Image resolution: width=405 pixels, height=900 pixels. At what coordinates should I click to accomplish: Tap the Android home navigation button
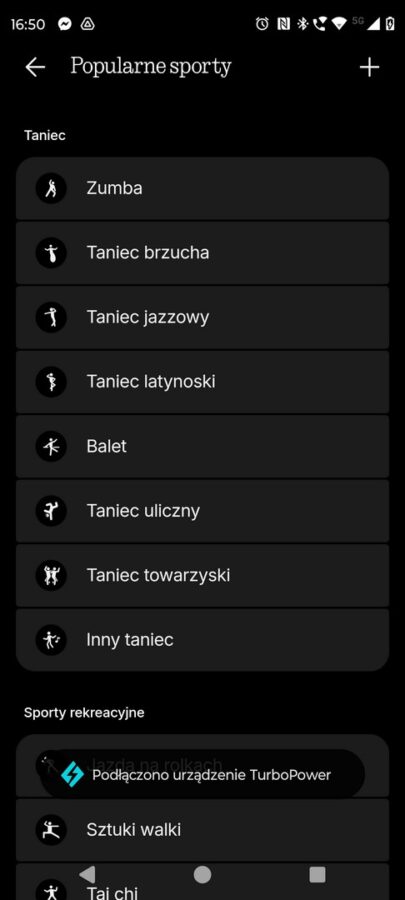point(202,874)
